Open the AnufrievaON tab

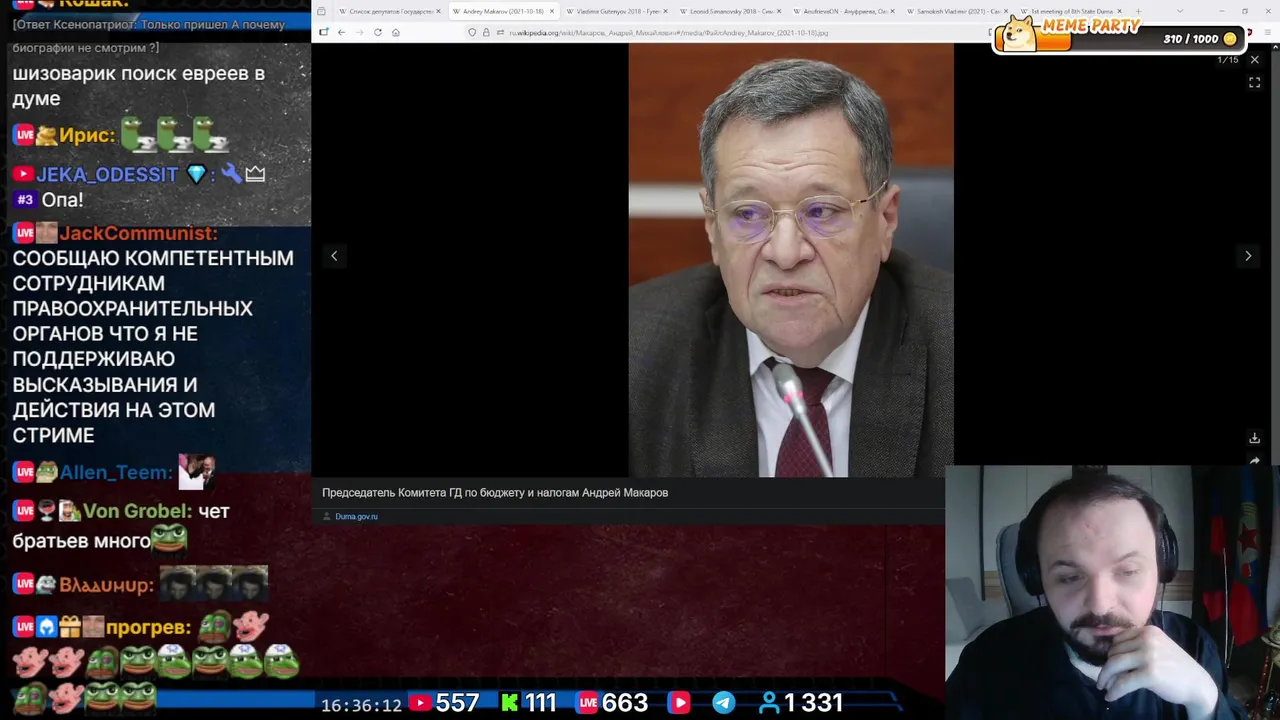844,11
